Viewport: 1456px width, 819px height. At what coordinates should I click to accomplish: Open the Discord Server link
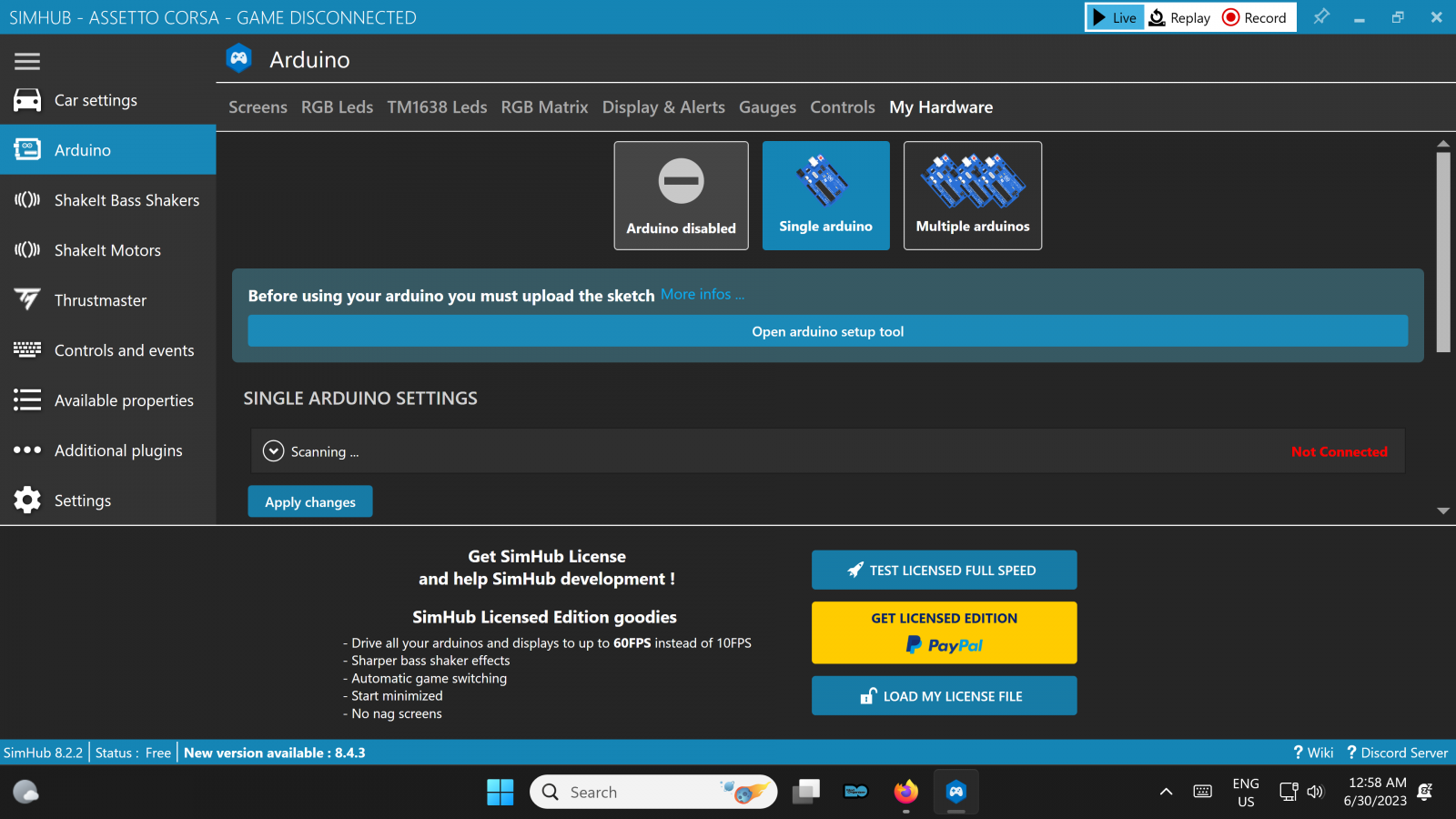(x=1397, y=753)
